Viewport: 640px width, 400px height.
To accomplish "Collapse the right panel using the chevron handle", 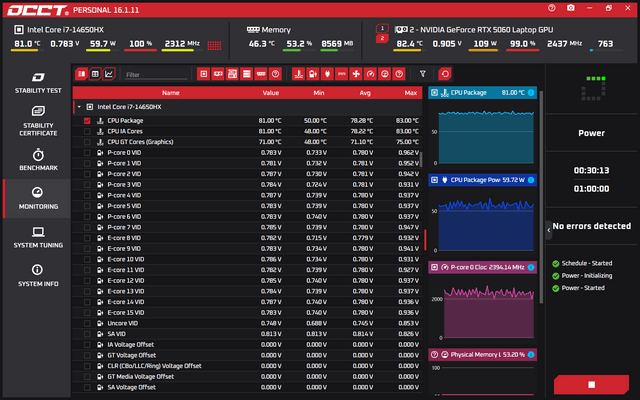I will click(x=549, y=230).
